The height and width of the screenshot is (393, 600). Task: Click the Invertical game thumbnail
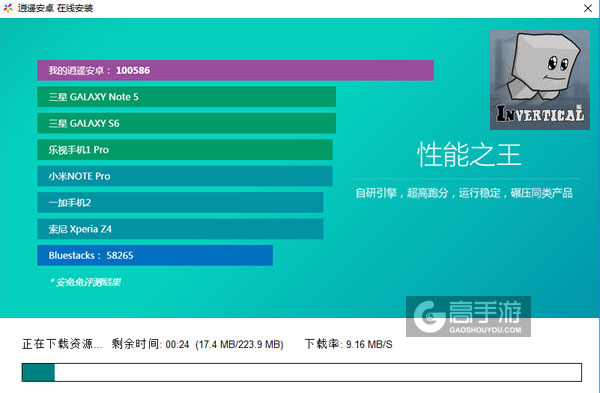click(540, 80)
